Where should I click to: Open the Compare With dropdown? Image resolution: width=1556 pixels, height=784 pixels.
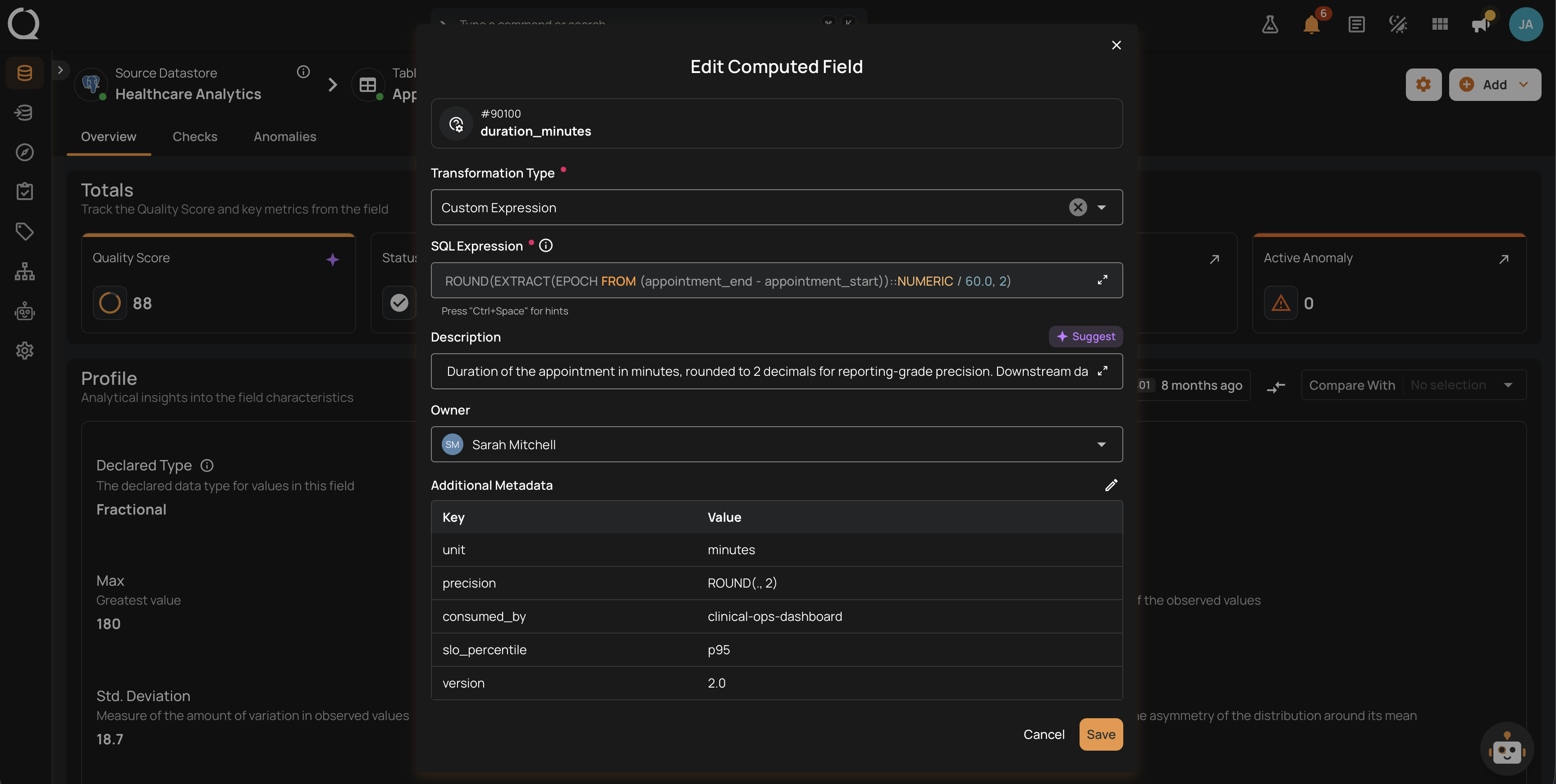pos(1414,385)
